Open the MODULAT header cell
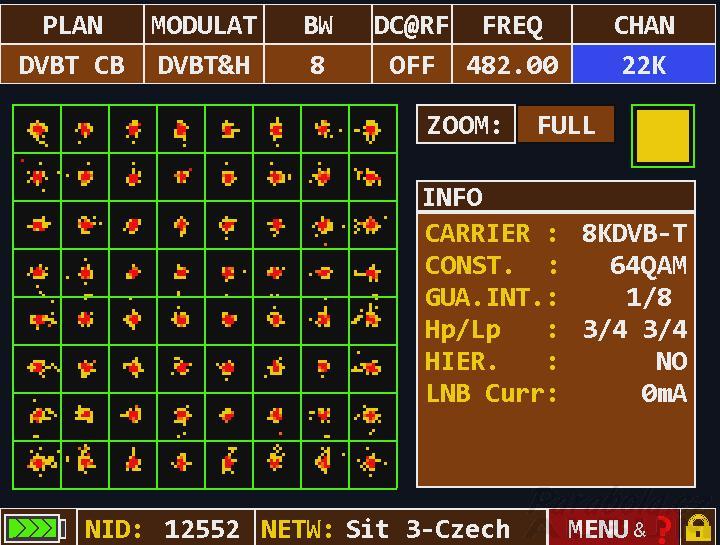The image size is (720, 545). tap(204, 25)
